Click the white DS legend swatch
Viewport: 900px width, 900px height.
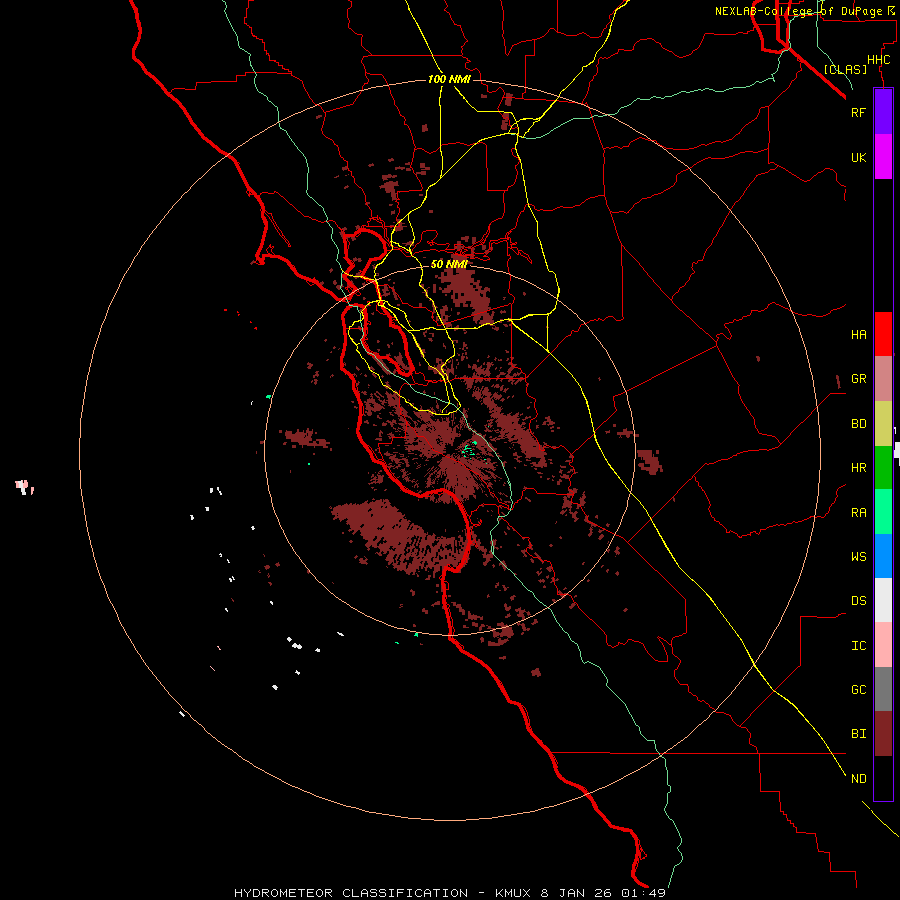pyautogui.click(x=883, y=600)
